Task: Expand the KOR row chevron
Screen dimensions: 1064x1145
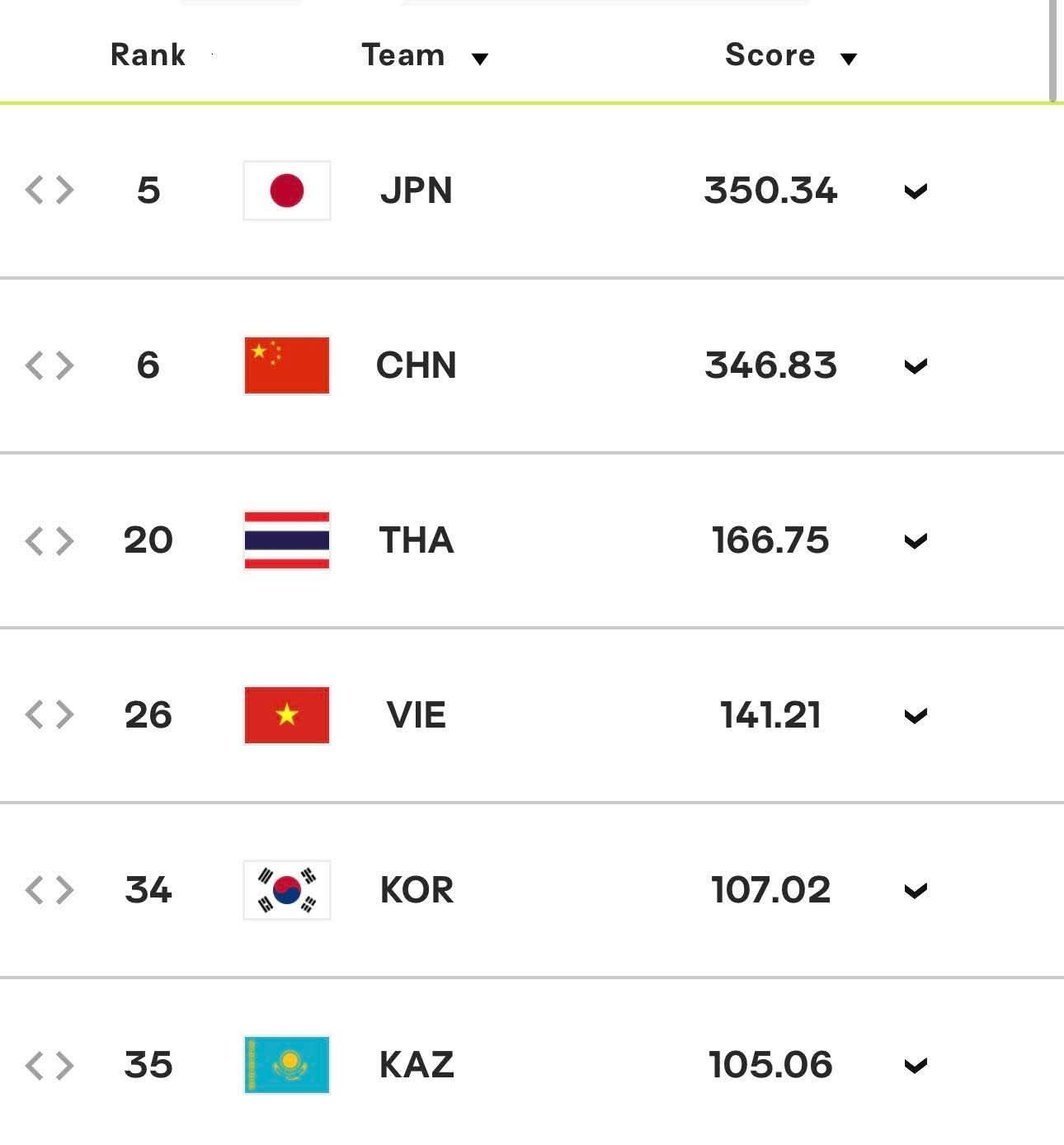Action: (x=916, y=891)
